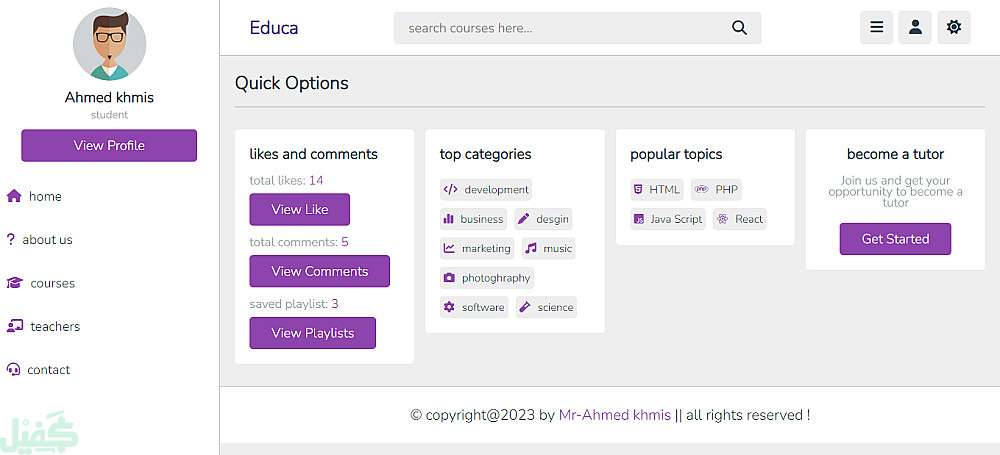Click View Playlists button
Image resolution: width=1000 pixels, height=455 pixels.
[x=312, y=333]
